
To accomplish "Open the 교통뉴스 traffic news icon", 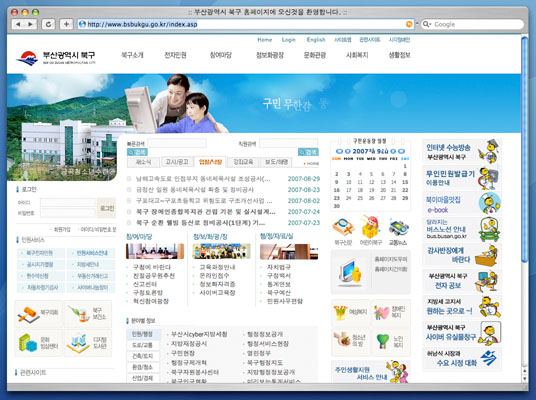I will pyautogui.click(x=398, y=228).
